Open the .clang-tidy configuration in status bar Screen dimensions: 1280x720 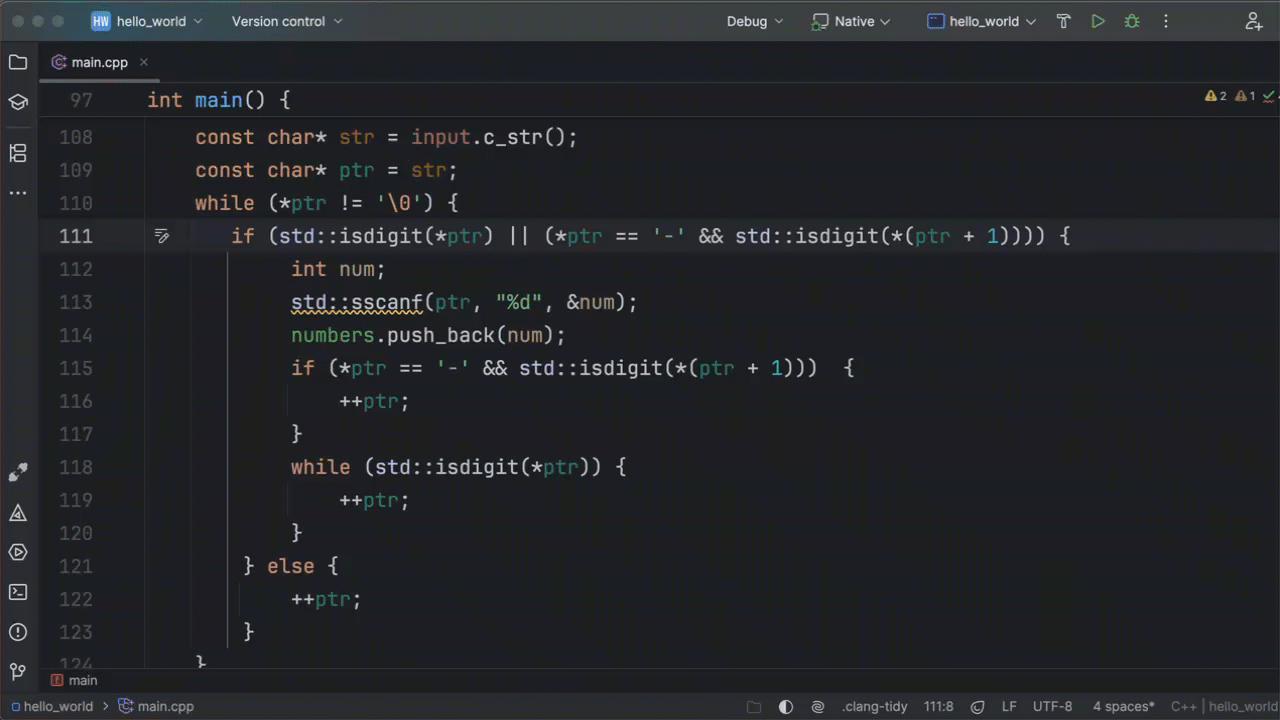875,706
